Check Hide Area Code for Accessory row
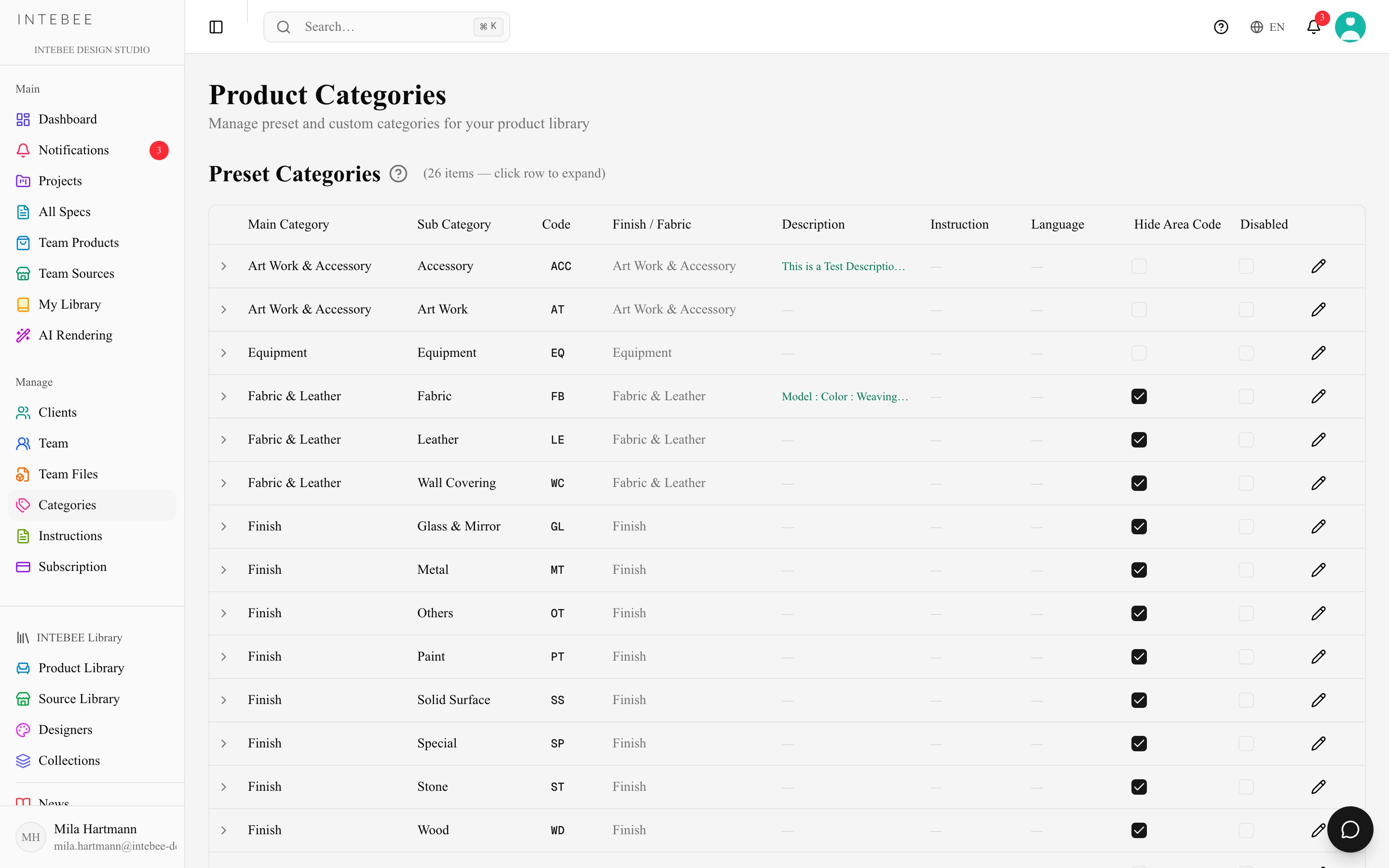This screenshot has height=868, width=1389. coord(1139,266)
